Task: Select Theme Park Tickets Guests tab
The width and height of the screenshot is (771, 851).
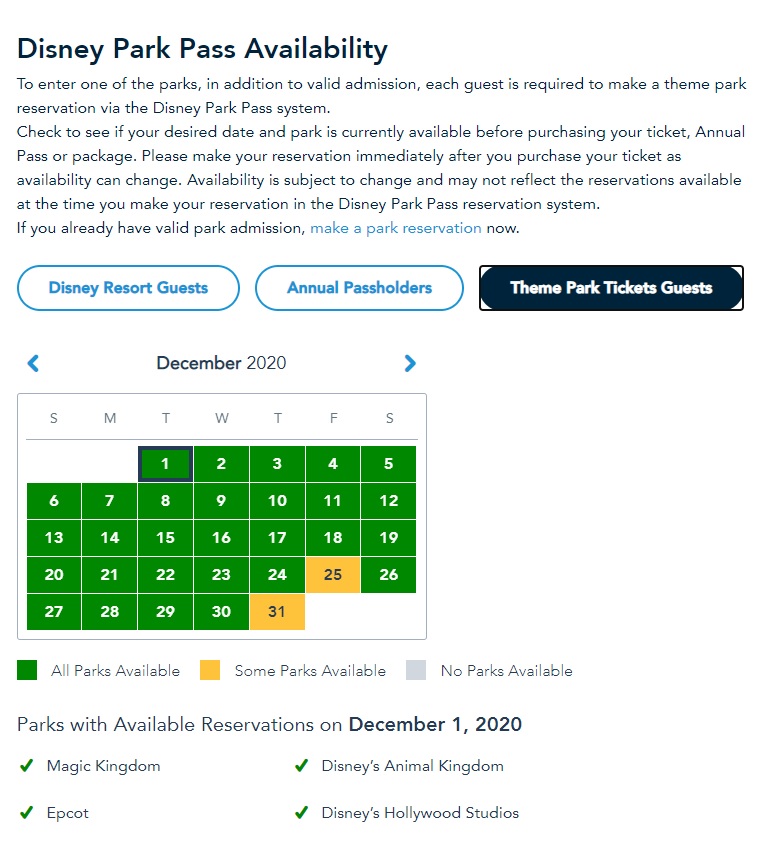Action: pyautogui.click(x=611, y=288)
